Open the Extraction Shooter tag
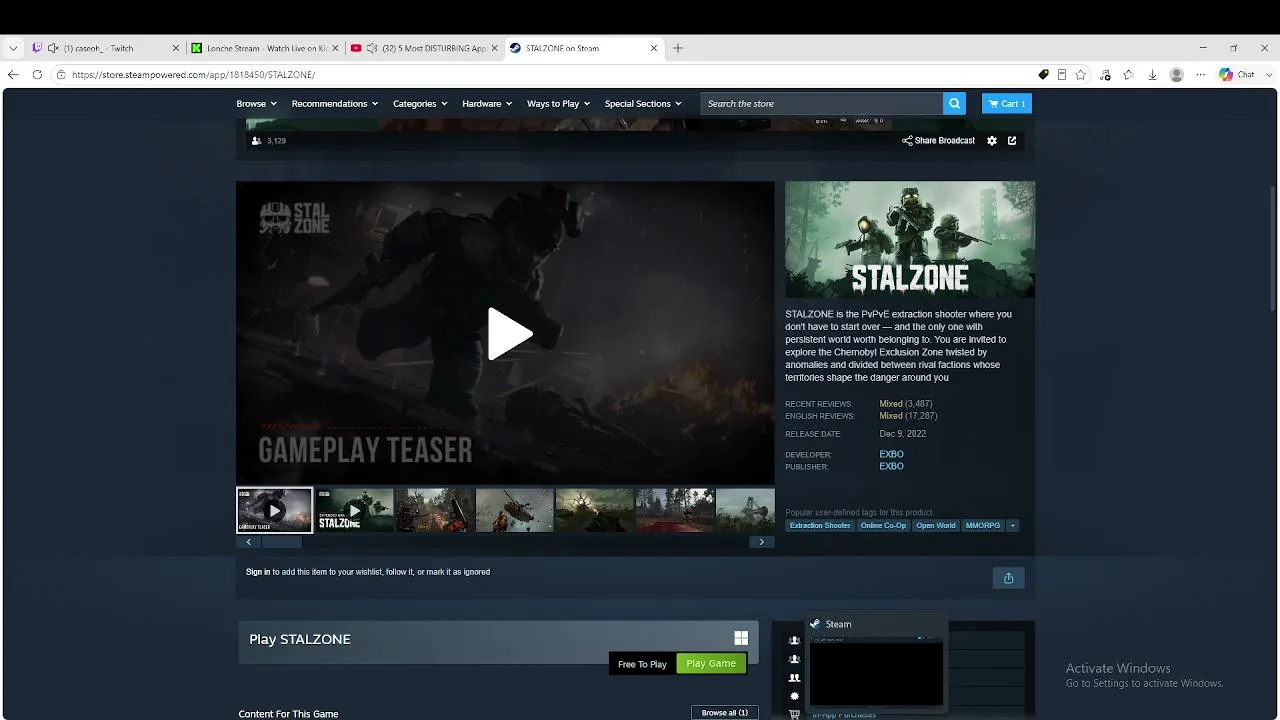Viewport: 1280px width, 720px height. (x=820, y=525)
